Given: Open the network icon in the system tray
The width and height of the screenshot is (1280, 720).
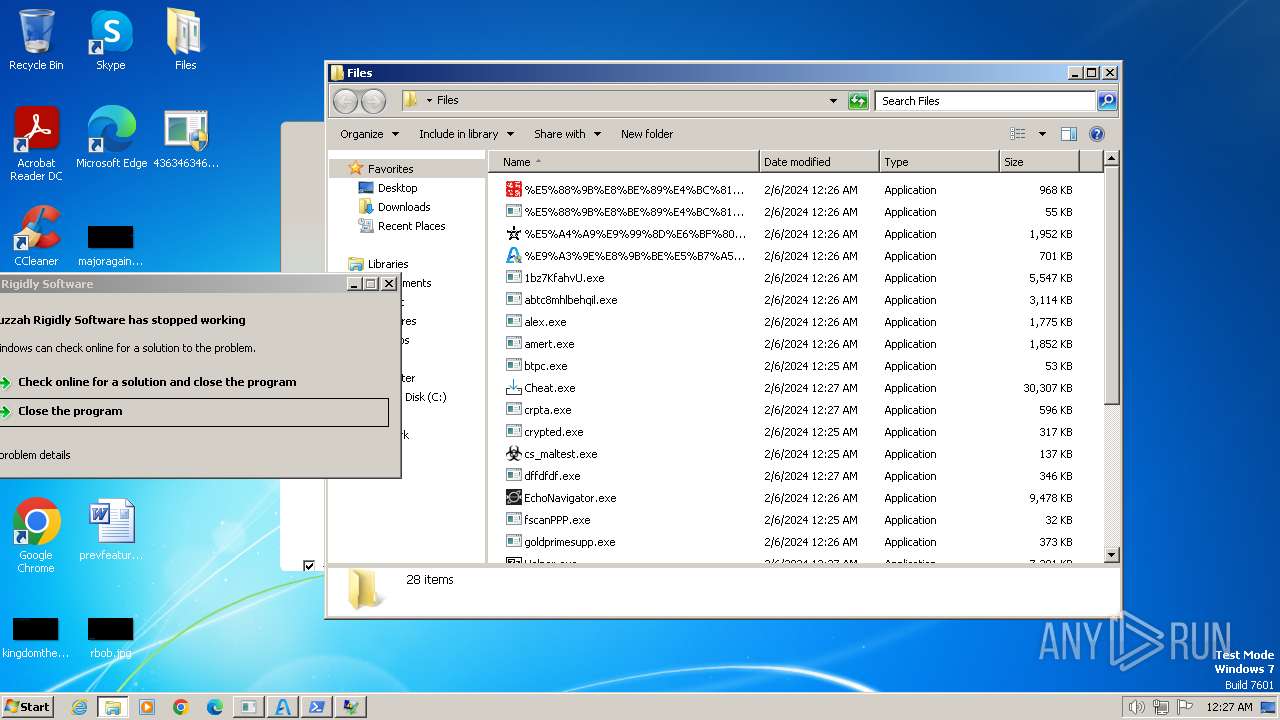Looking at the screenshot, I should coord(1160,707).
